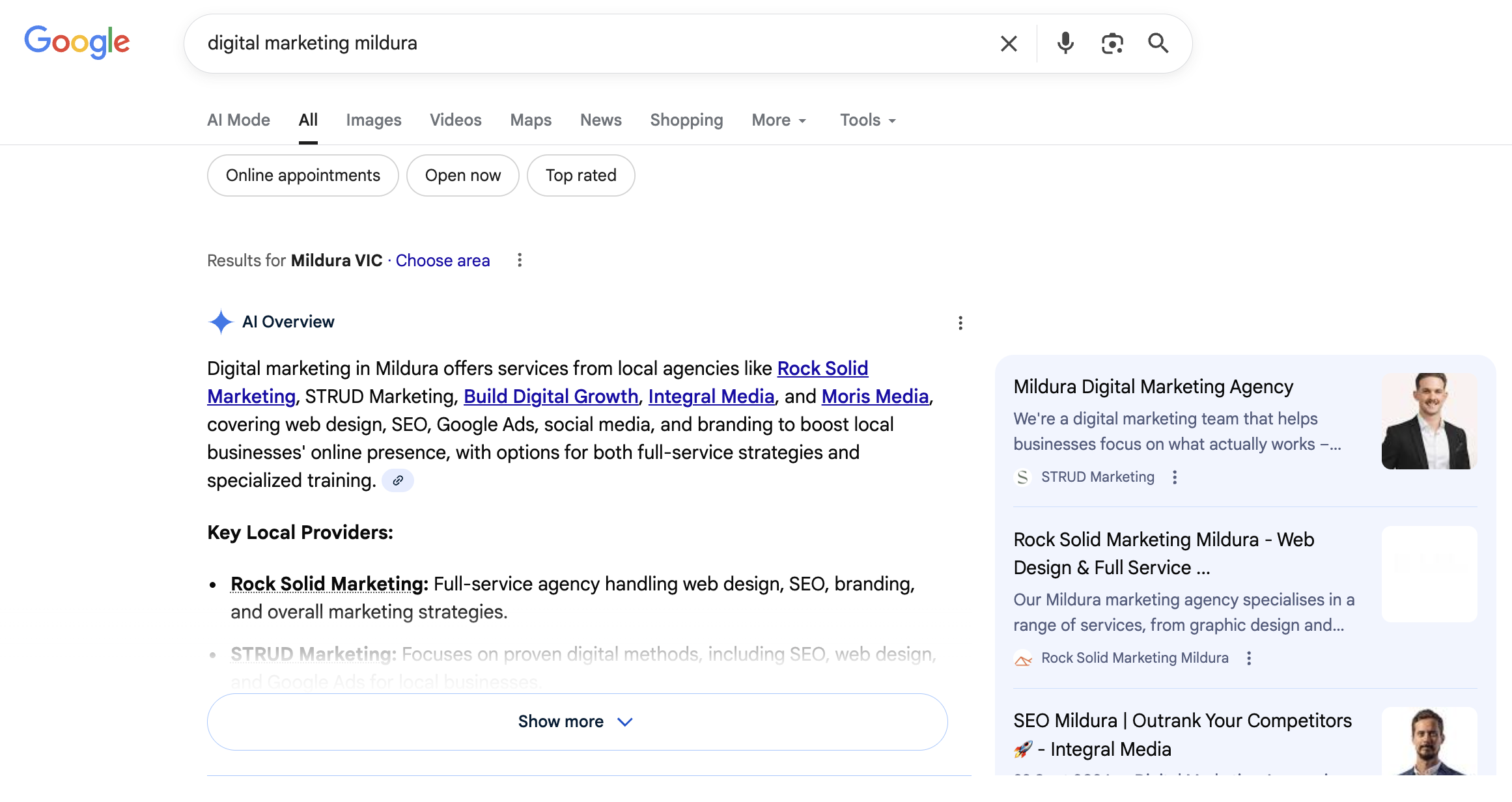Click the Choose area link
This screenshot has height=802, width=1512.
coord(443,260)
